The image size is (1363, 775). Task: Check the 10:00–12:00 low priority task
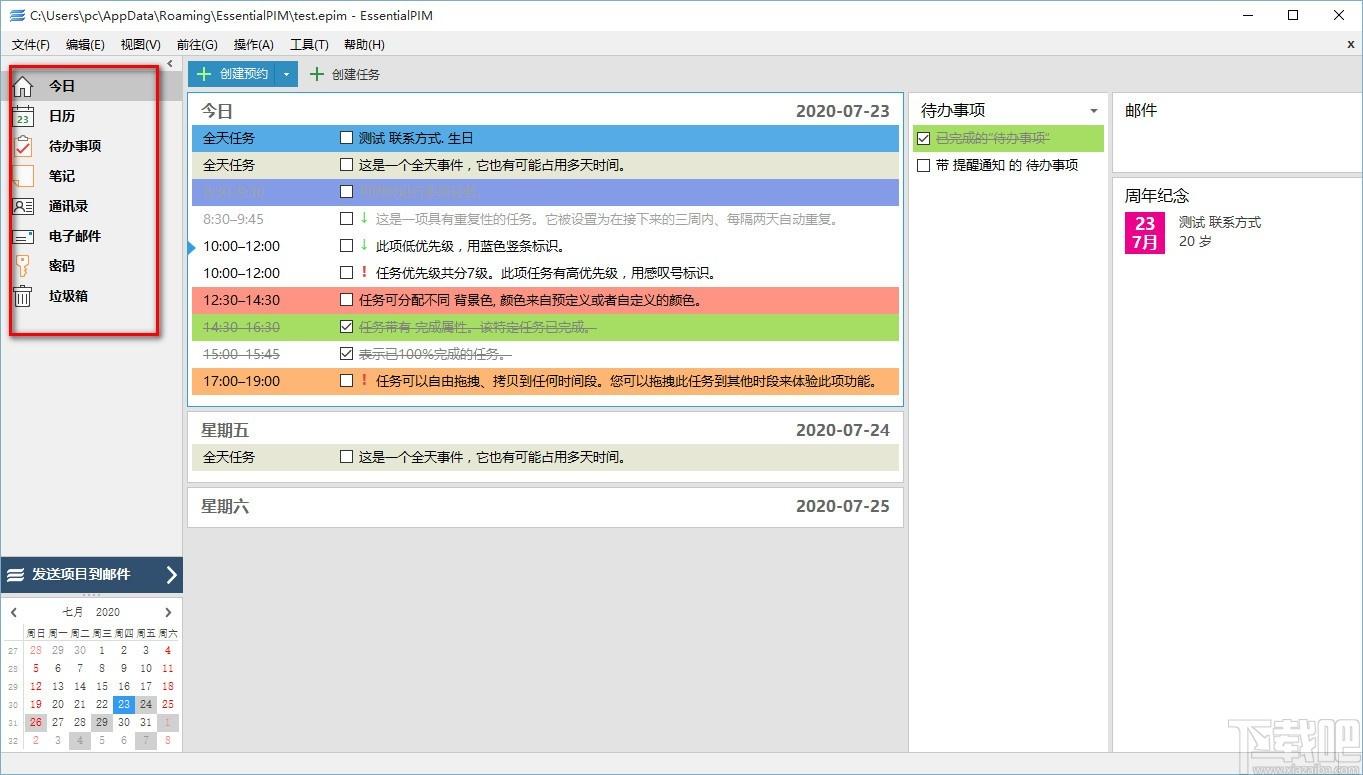[x=346, y=246]
